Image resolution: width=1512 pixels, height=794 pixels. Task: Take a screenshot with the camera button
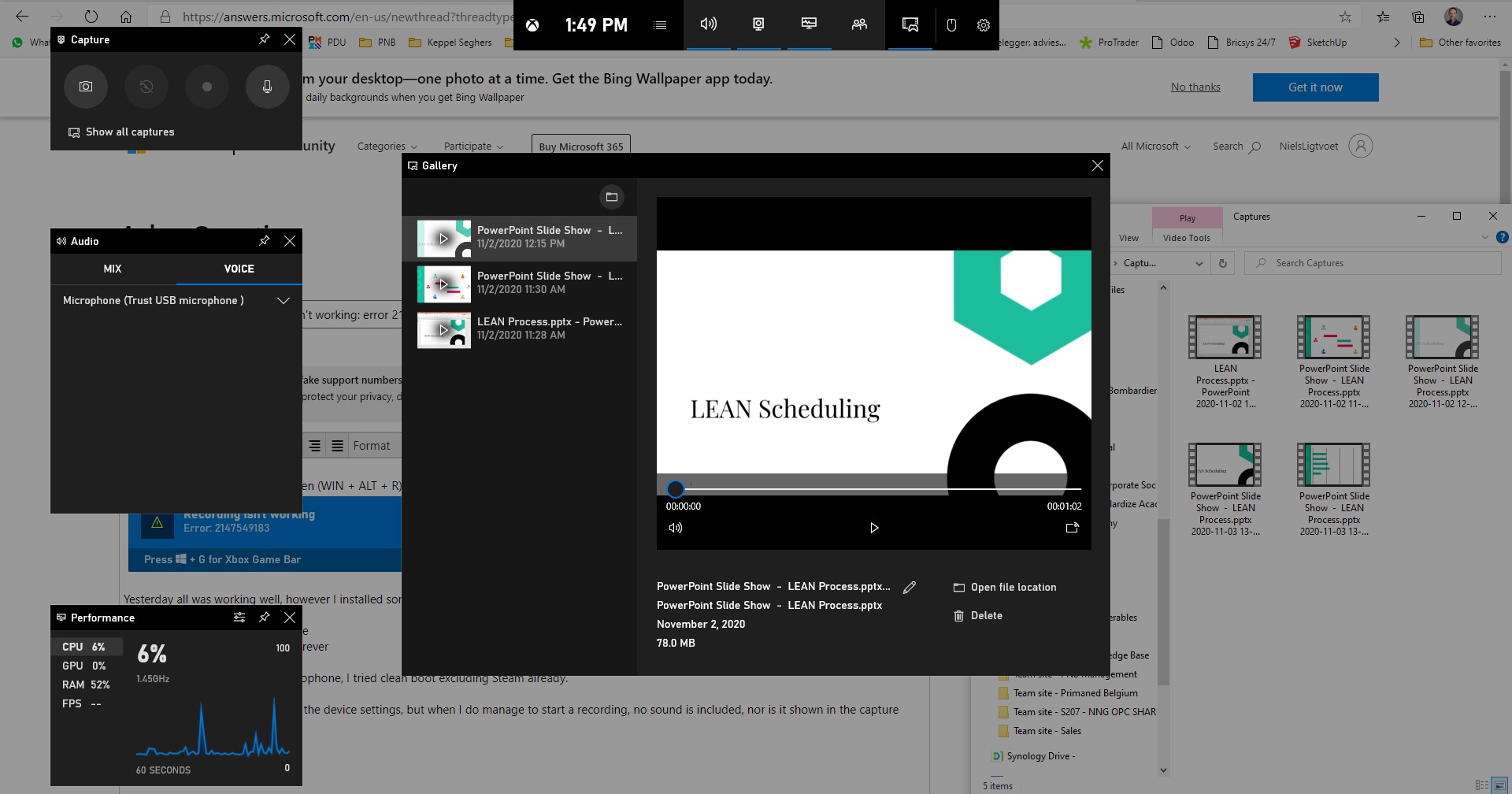(86, 87)
